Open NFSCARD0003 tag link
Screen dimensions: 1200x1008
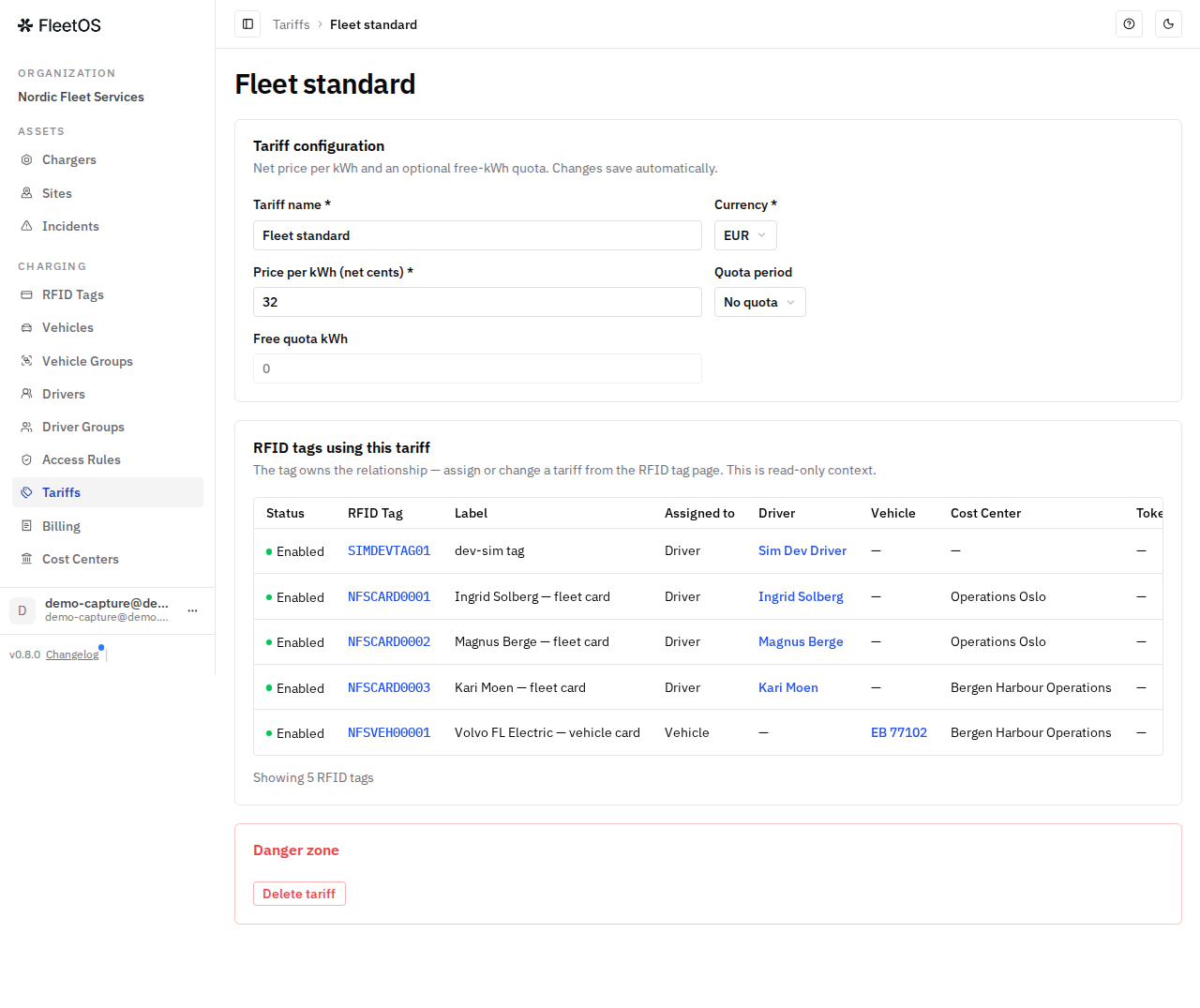pos(389,687)
